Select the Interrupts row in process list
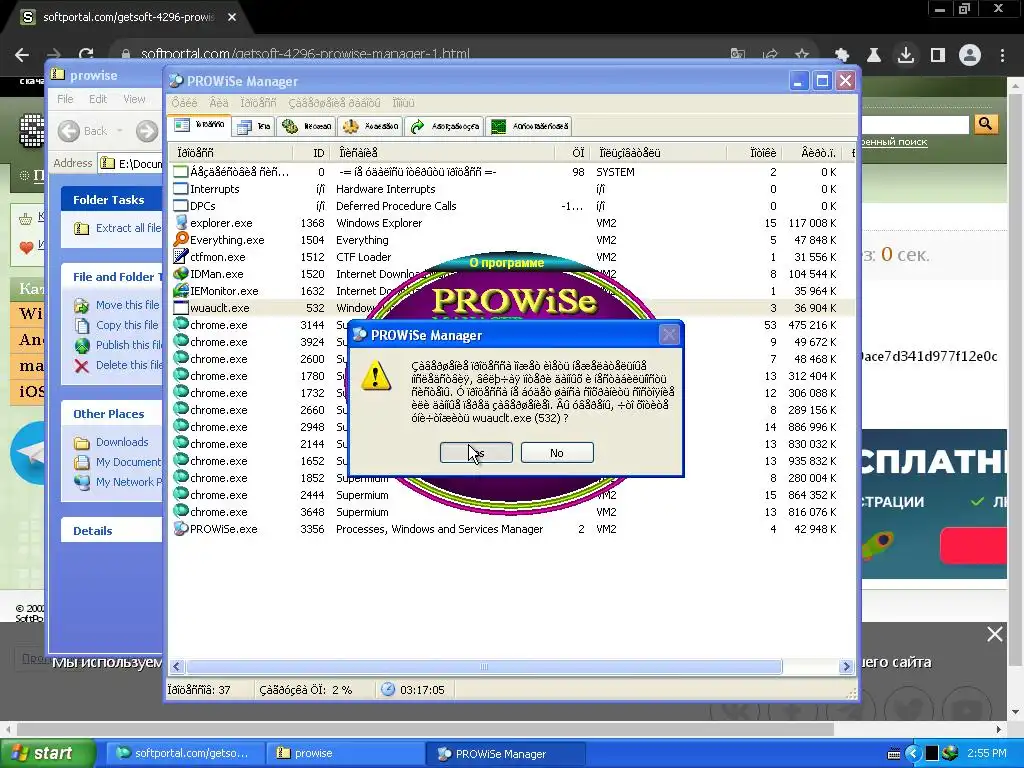Viewport: 1024px width, 768px height. (x=512, y=189)
